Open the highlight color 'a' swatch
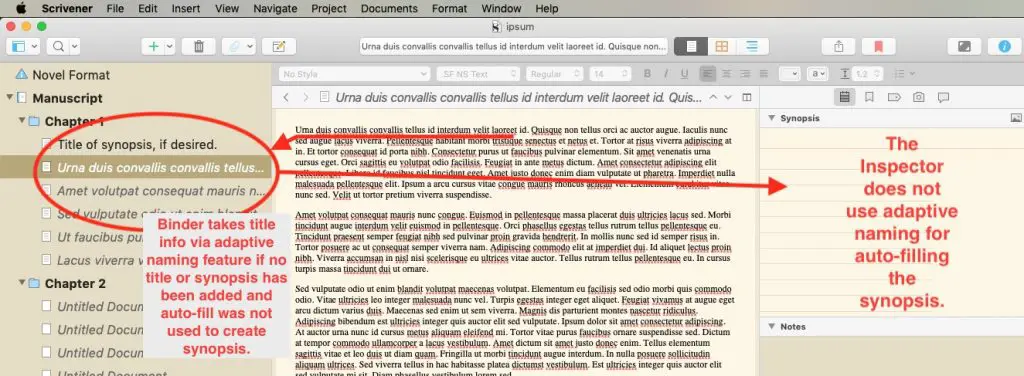 click(x=818, y=74)
